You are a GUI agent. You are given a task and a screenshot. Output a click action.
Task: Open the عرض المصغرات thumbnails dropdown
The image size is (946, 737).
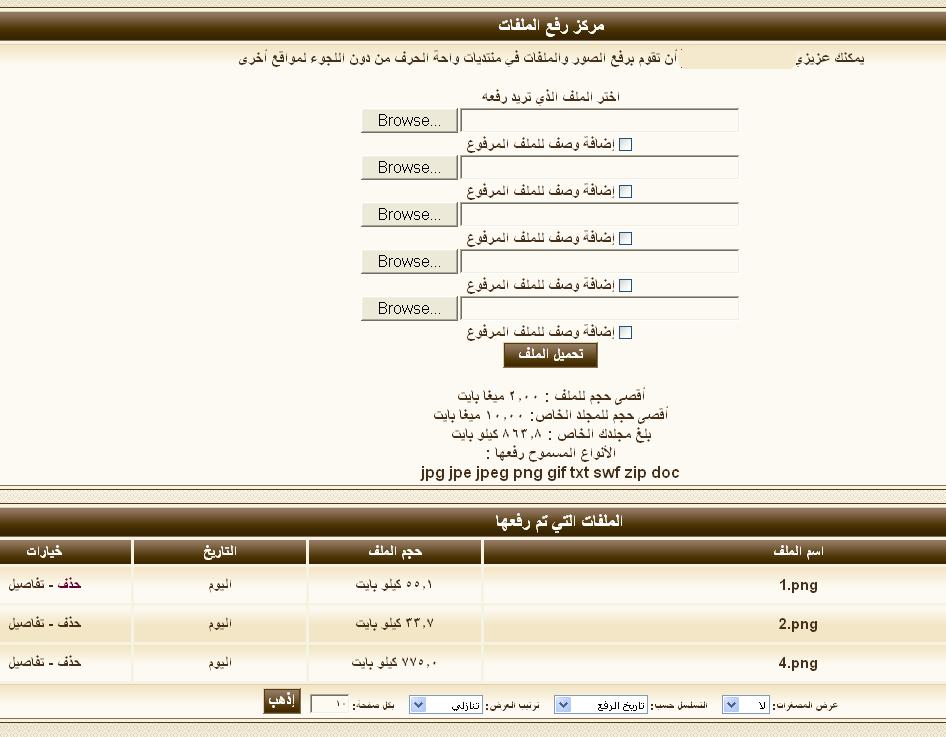(x=732, y=705)
